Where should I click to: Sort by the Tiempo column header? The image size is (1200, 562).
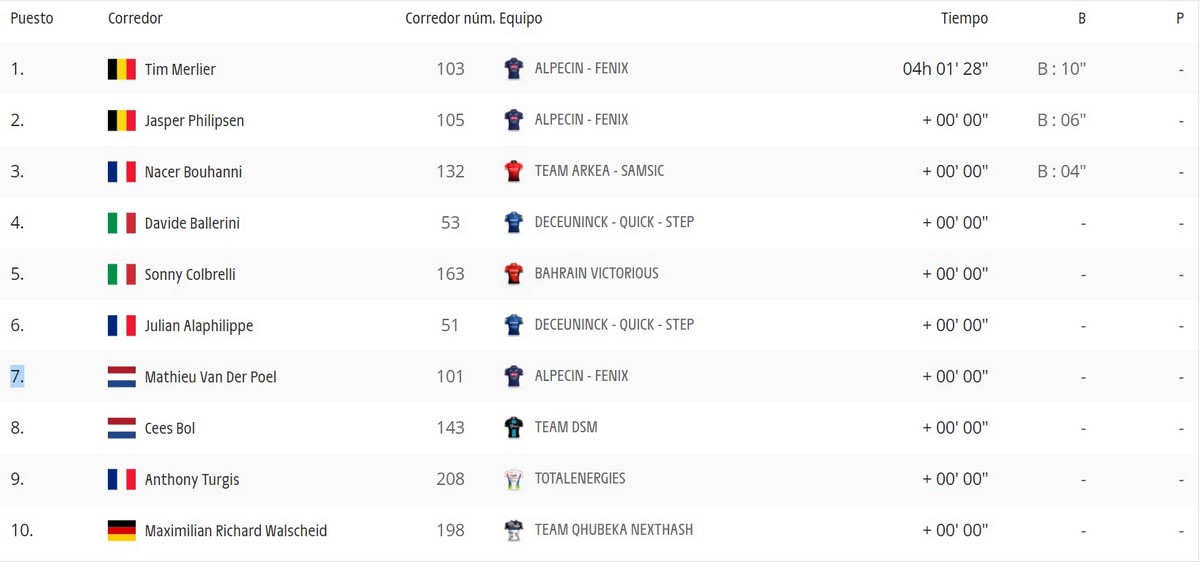pos(964,18)
